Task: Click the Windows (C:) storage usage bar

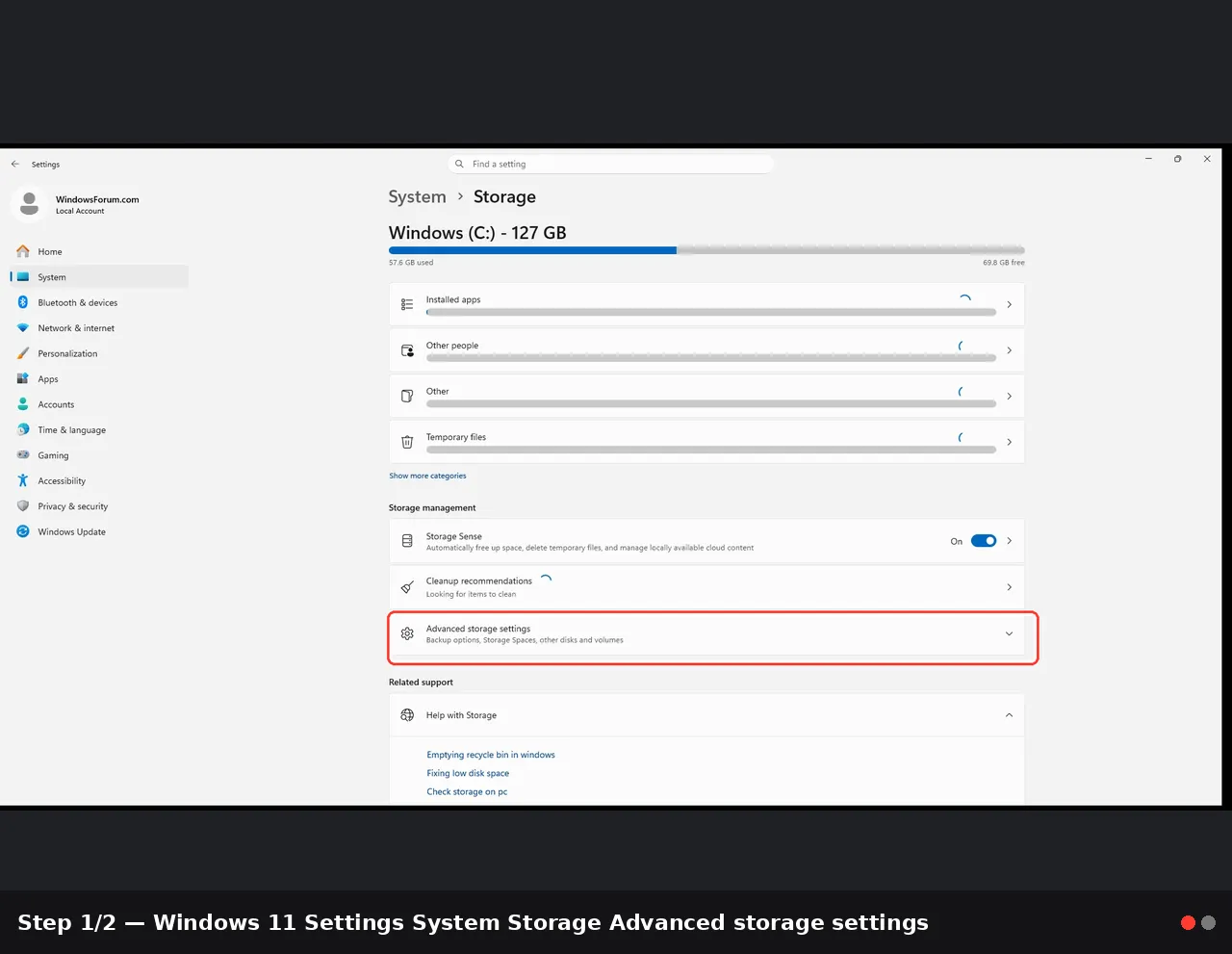Action: [706, 250]
